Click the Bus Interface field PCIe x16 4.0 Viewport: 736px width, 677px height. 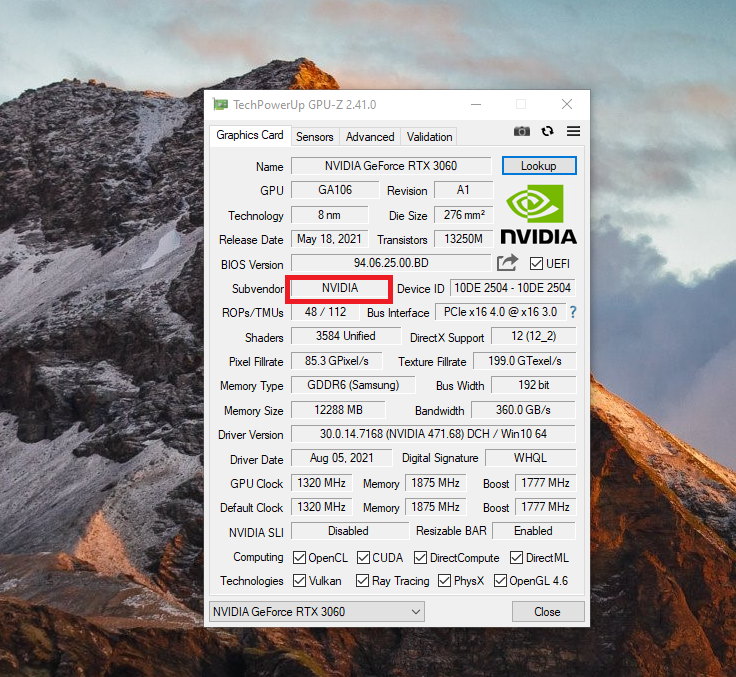[500, 312]
